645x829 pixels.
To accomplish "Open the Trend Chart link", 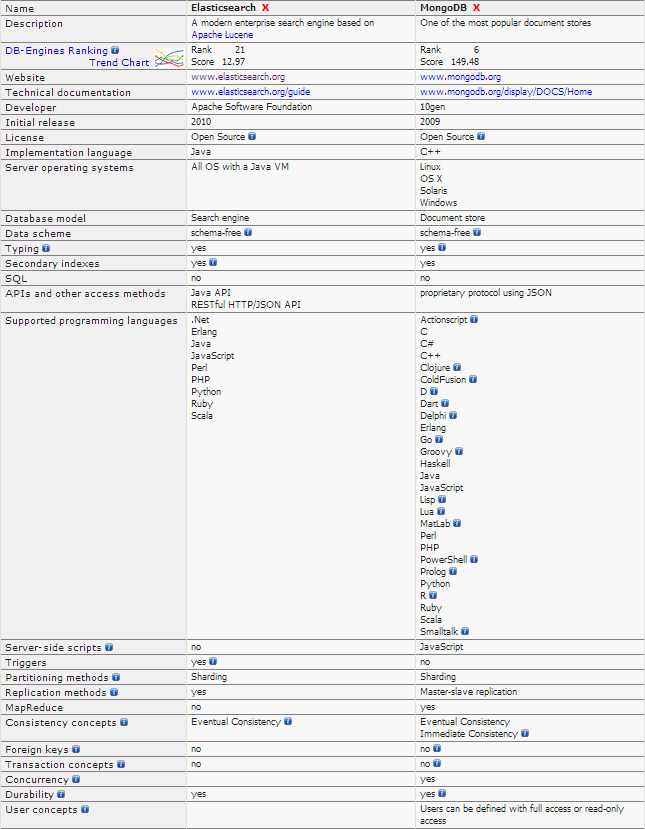I will tap(119, 62).
